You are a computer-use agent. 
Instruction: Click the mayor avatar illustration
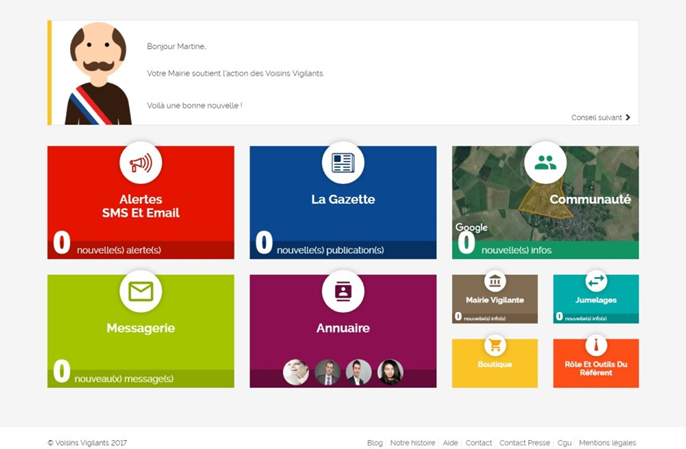click(x=98, y=74)
